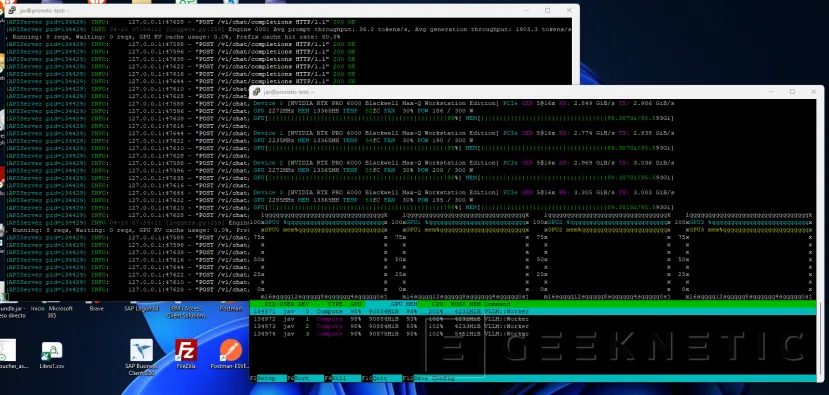Select process row 134971 in nvtop
The height and width of the screenshot is (395, 829).
click(x=533, y=311)
